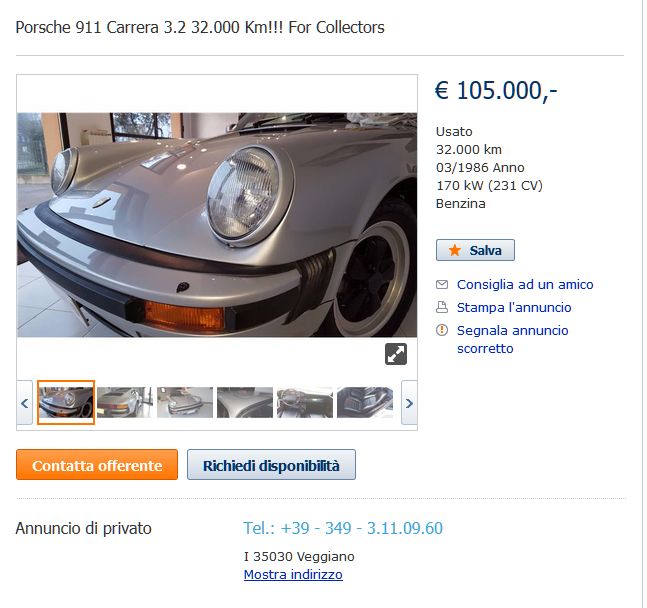Open Consiglia ad un amico link
This screenshot has height=608, width=647.
(527, 286)
